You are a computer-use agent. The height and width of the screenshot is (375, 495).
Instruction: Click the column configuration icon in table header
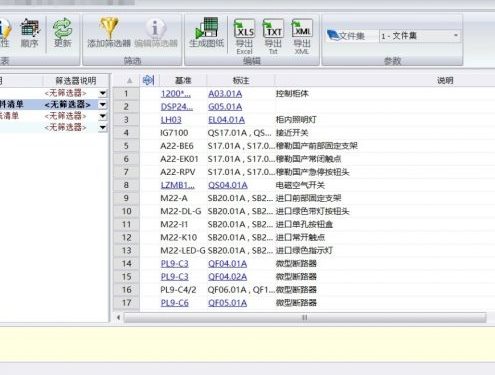click(148, 80)
